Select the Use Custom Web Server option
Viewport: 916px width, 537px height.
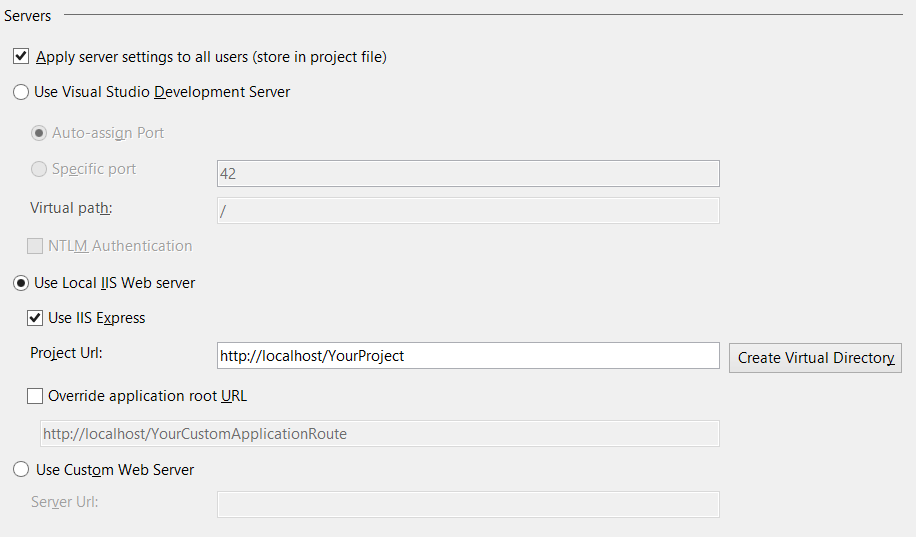(21, 470)
